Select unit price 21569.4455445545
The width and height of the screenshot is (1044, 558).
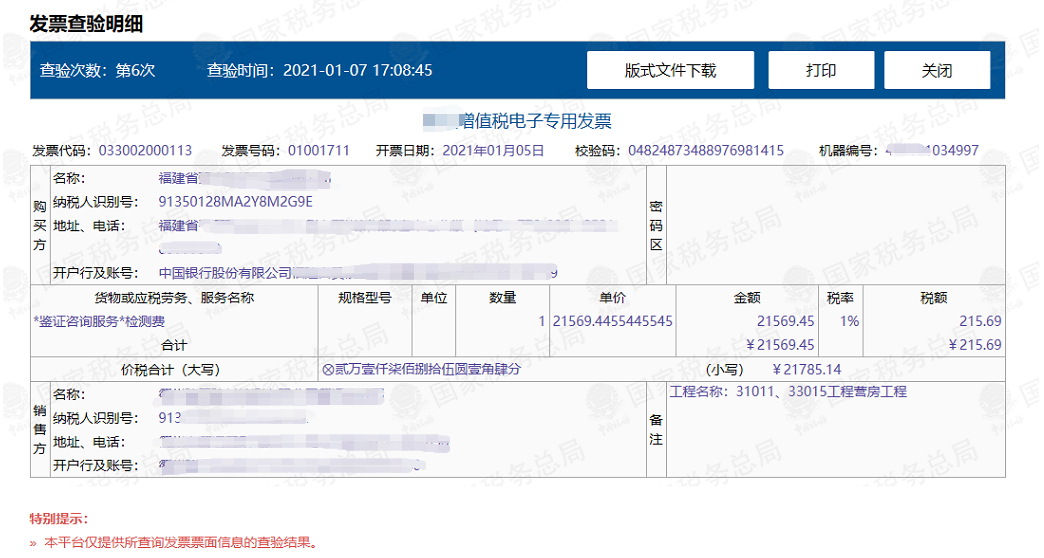click(x=613, y=322)
